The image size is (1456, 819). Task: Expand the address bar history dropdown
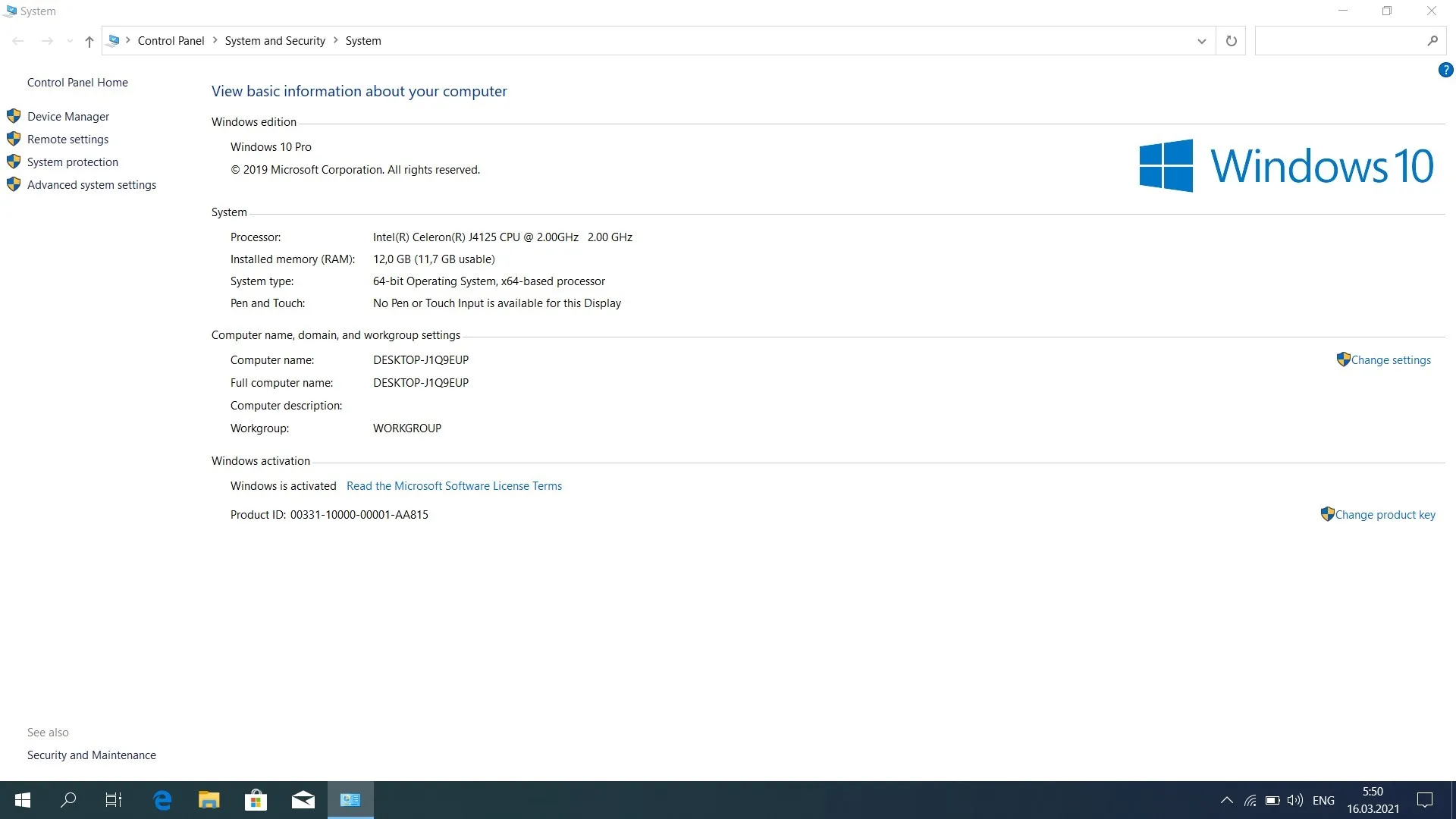click(x=1201, y=41)
